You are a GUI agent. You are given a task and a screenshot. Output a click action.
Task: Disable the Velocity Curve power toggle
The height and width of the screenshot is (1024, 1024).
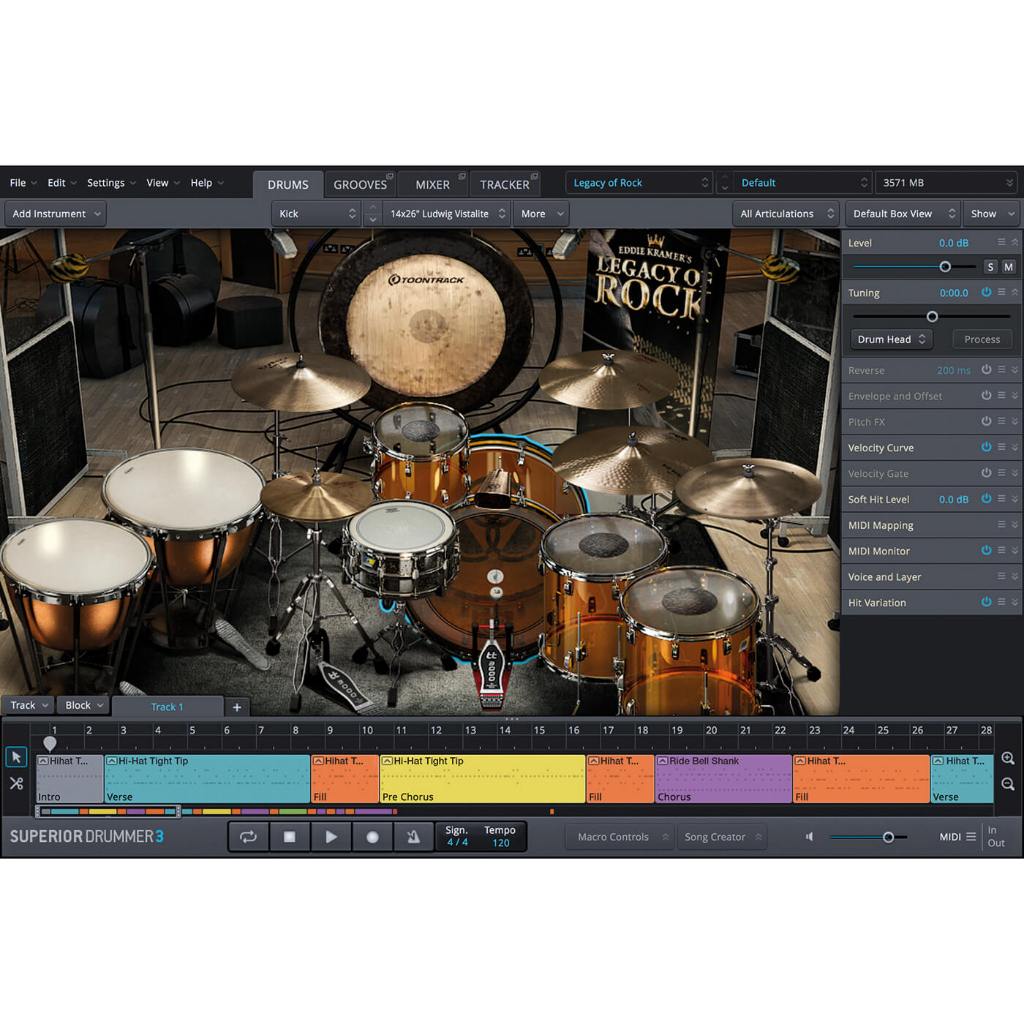coord(986,447)
